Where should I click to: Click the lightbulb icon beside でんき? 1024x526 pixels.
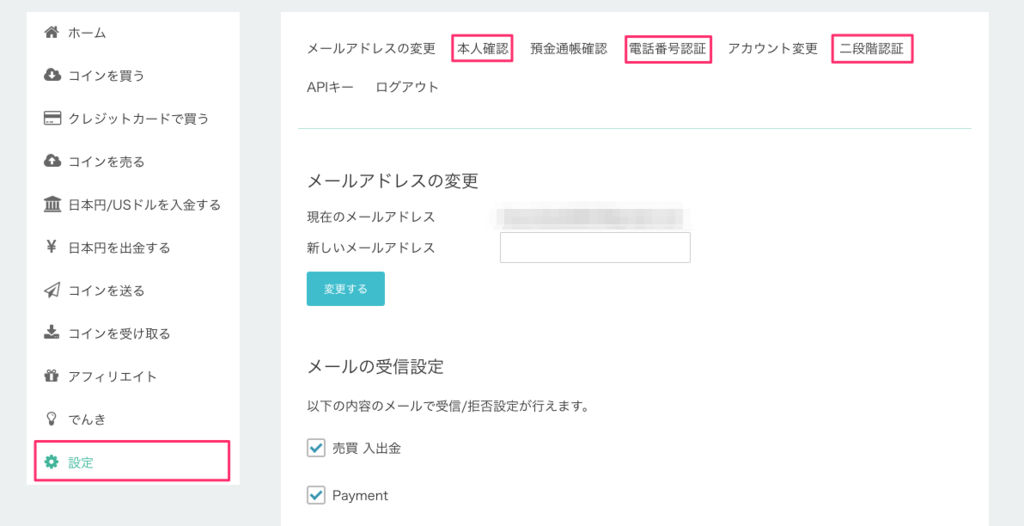tap(52, 419)
